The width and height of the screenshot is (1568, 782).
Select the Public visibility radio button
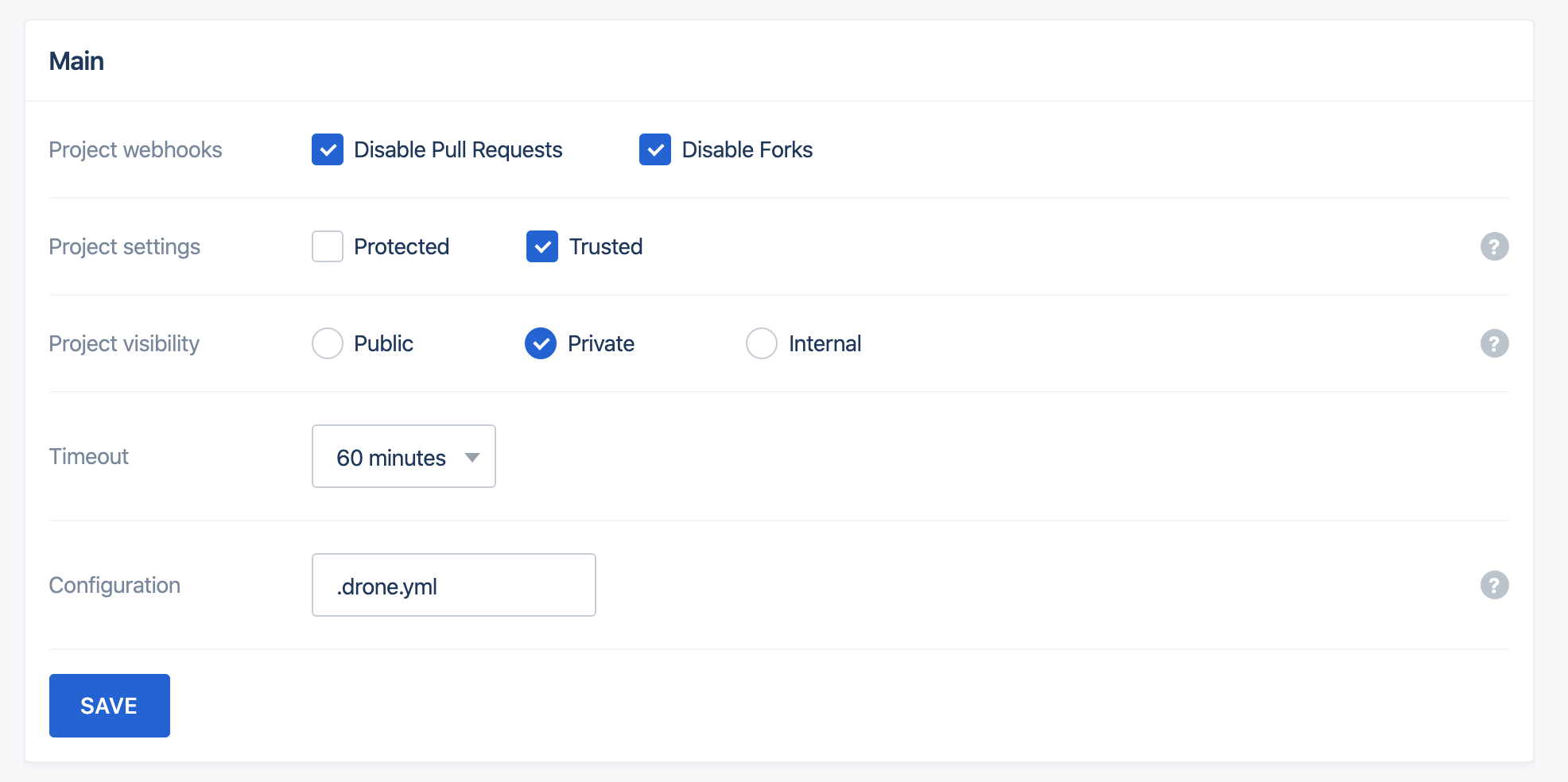[x=328, y=343]
